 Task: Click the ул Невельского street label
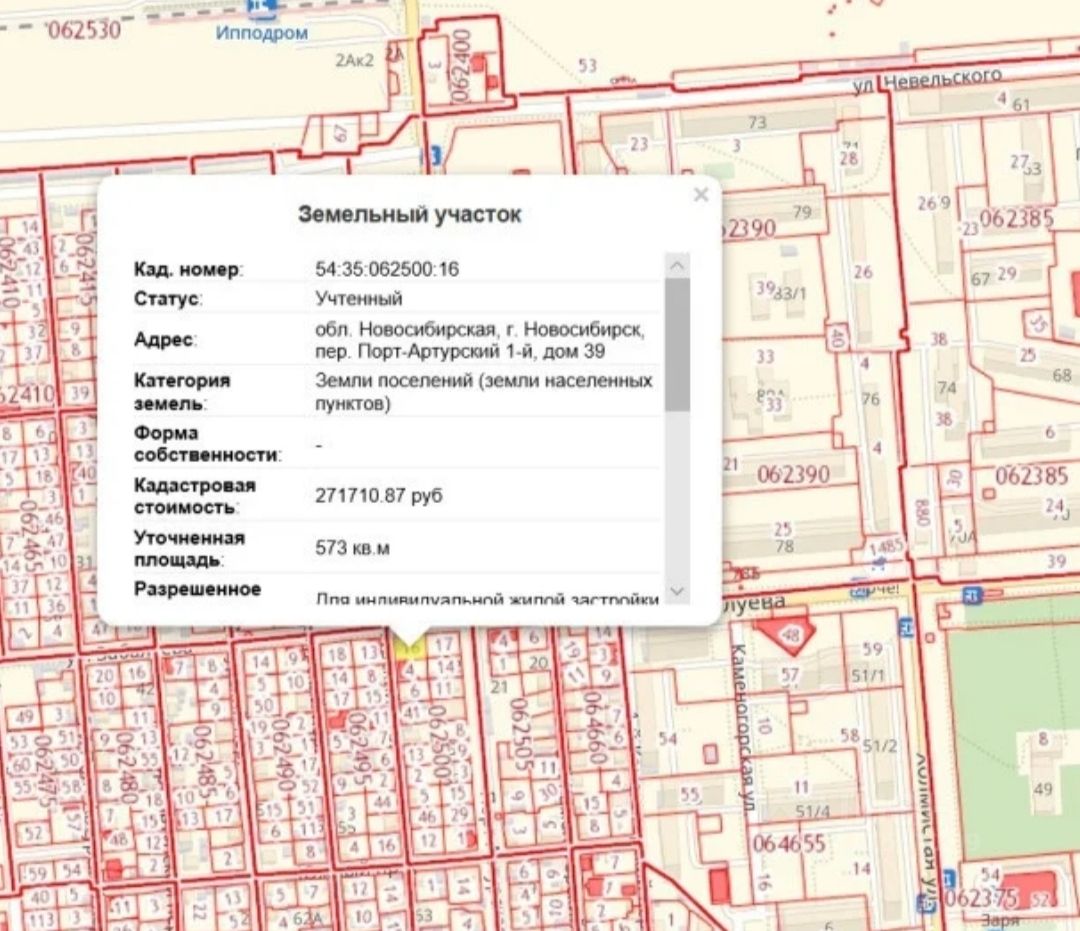click(926, 80)
